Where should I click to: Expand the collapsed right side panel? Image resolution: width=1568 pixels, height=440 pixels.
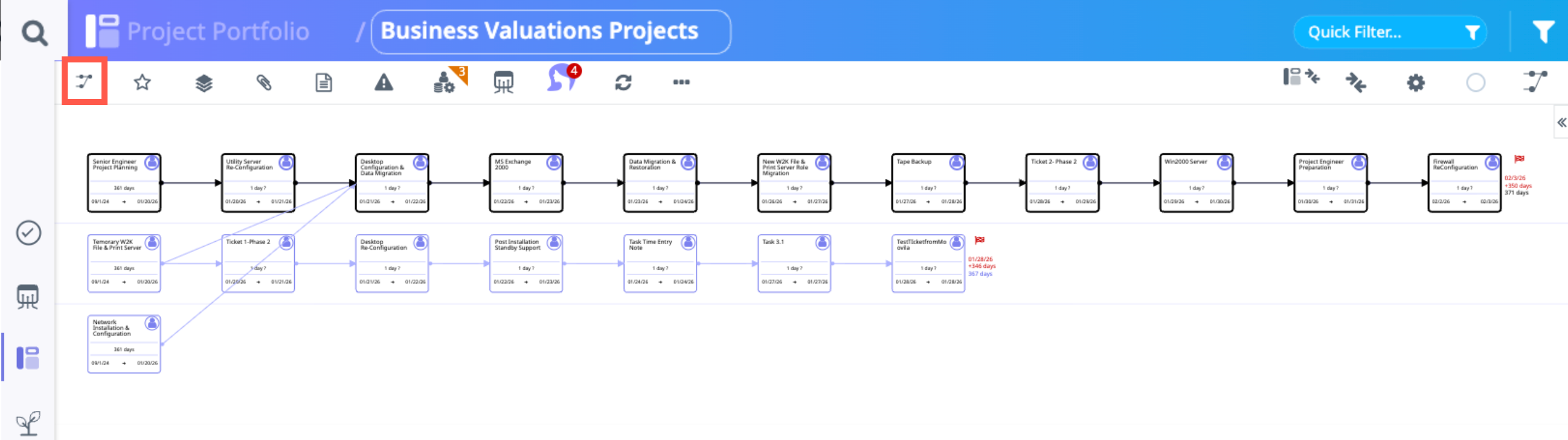tap(1561, 123)
